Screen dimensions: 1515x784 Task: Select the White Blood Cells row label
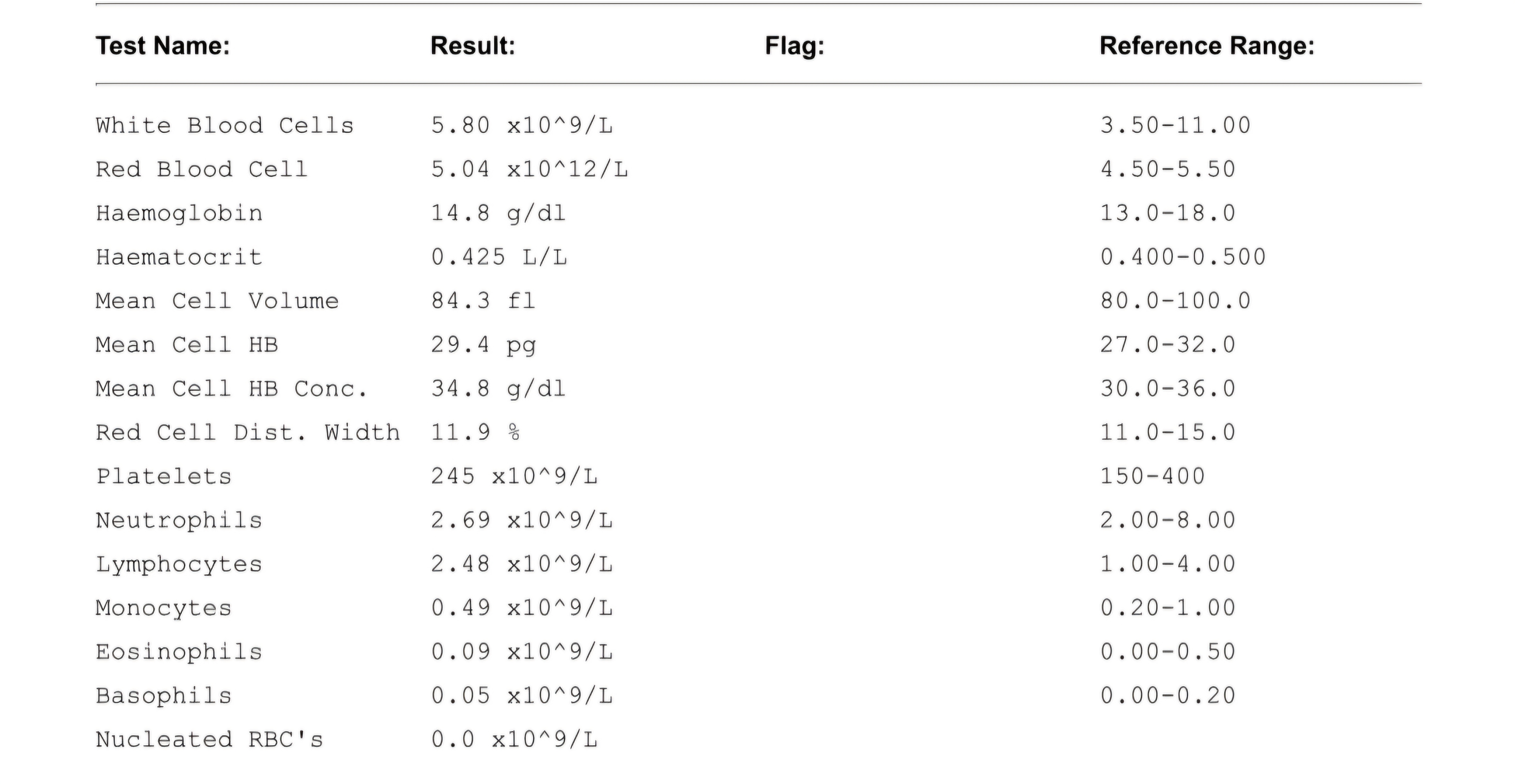[x=225, y=126]
